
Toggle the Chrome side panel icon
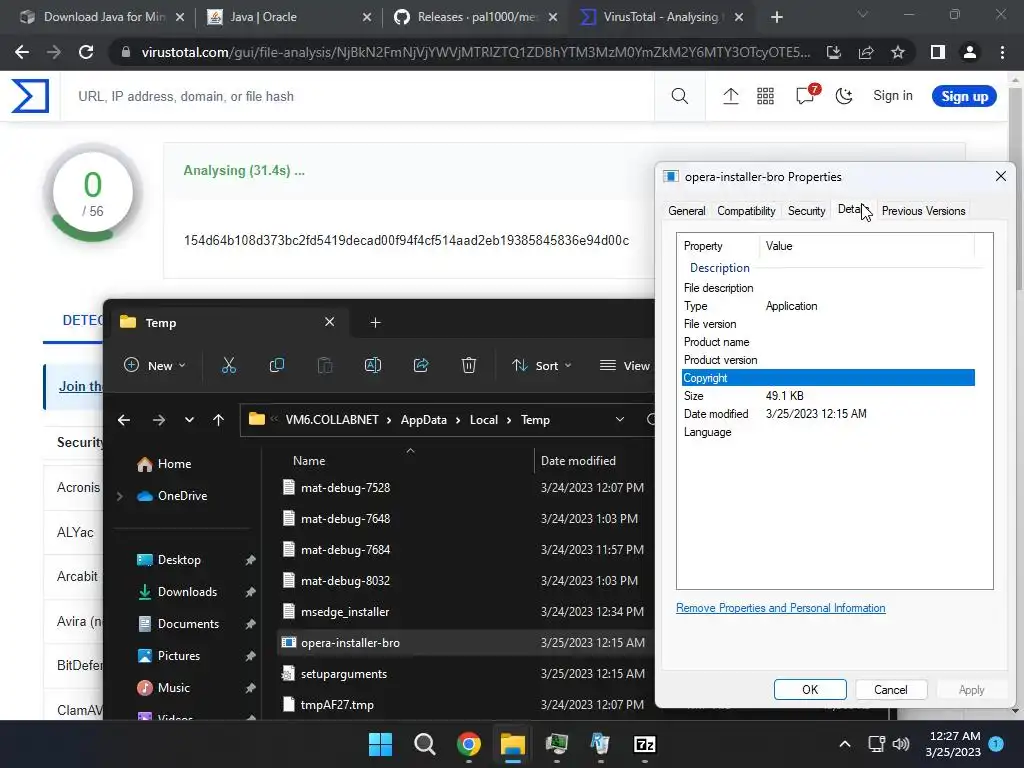(x=938, y=52)
